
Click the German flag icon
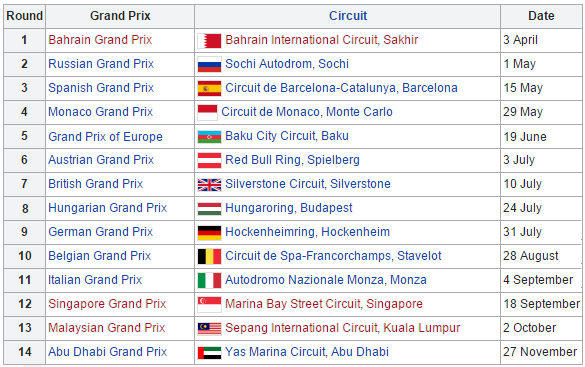pyautogui.click(x=209, y=233)
